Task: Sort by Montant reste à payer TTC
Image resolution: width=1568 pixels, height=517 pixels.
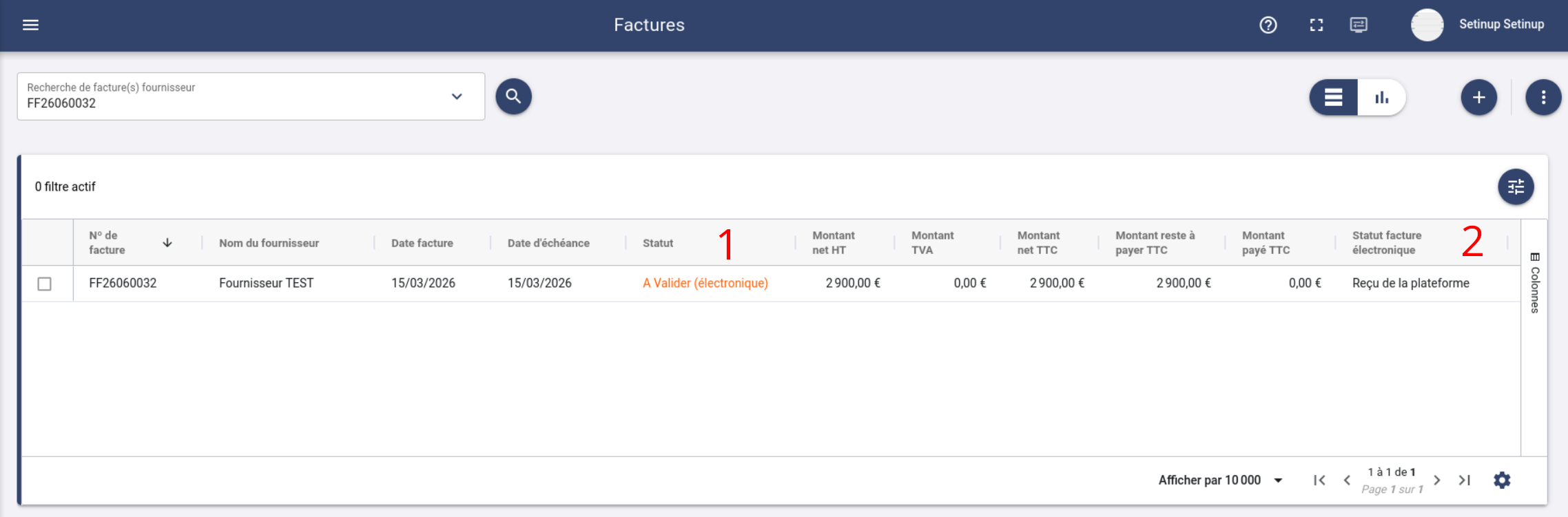Action: [1155, 242]
